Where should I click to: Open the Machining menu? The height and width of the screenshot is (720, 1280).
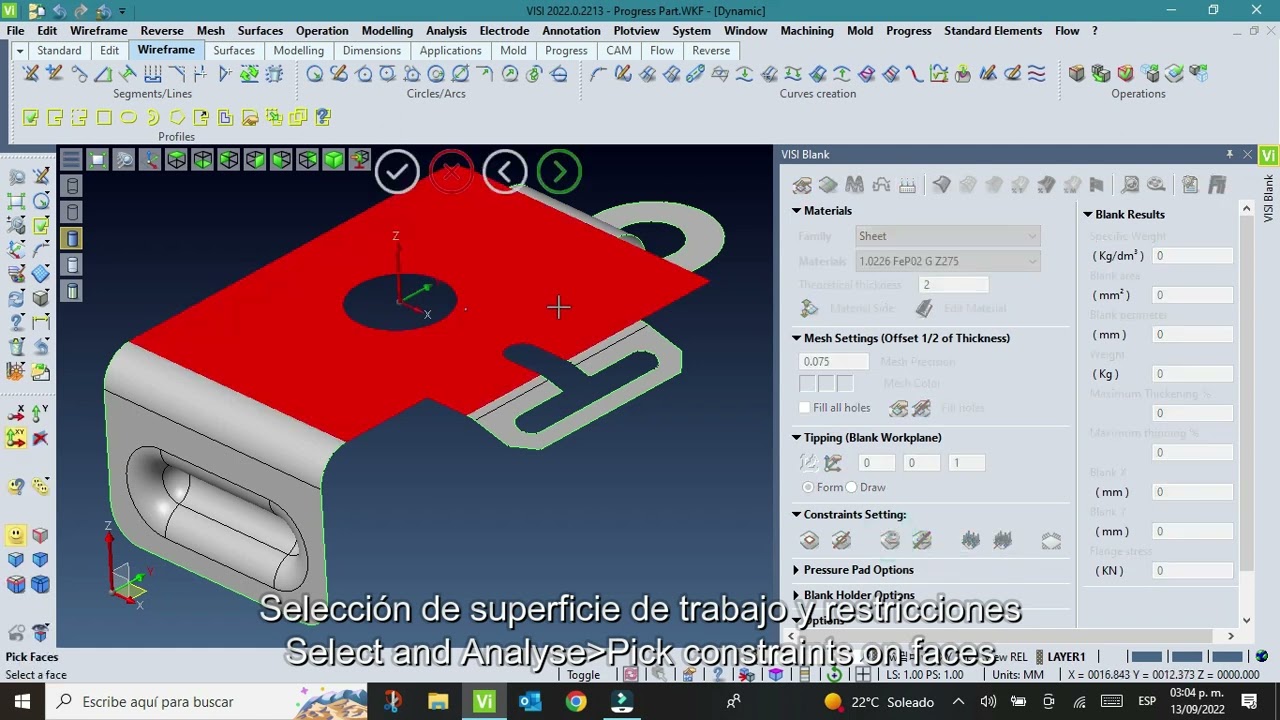pos(807,31)
